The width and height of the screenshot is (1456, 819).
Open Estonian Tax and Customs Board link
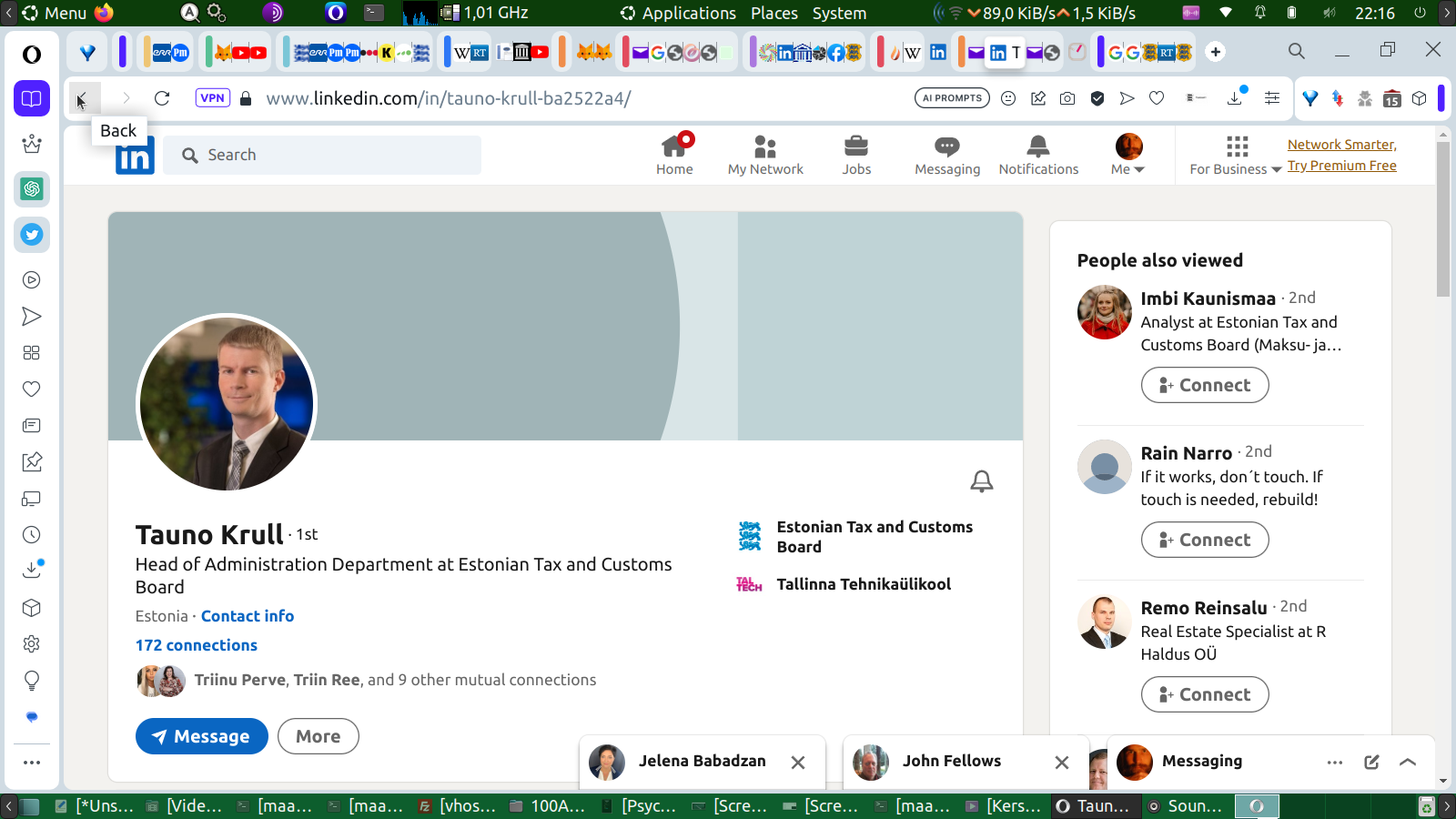[x=855, y=537]
